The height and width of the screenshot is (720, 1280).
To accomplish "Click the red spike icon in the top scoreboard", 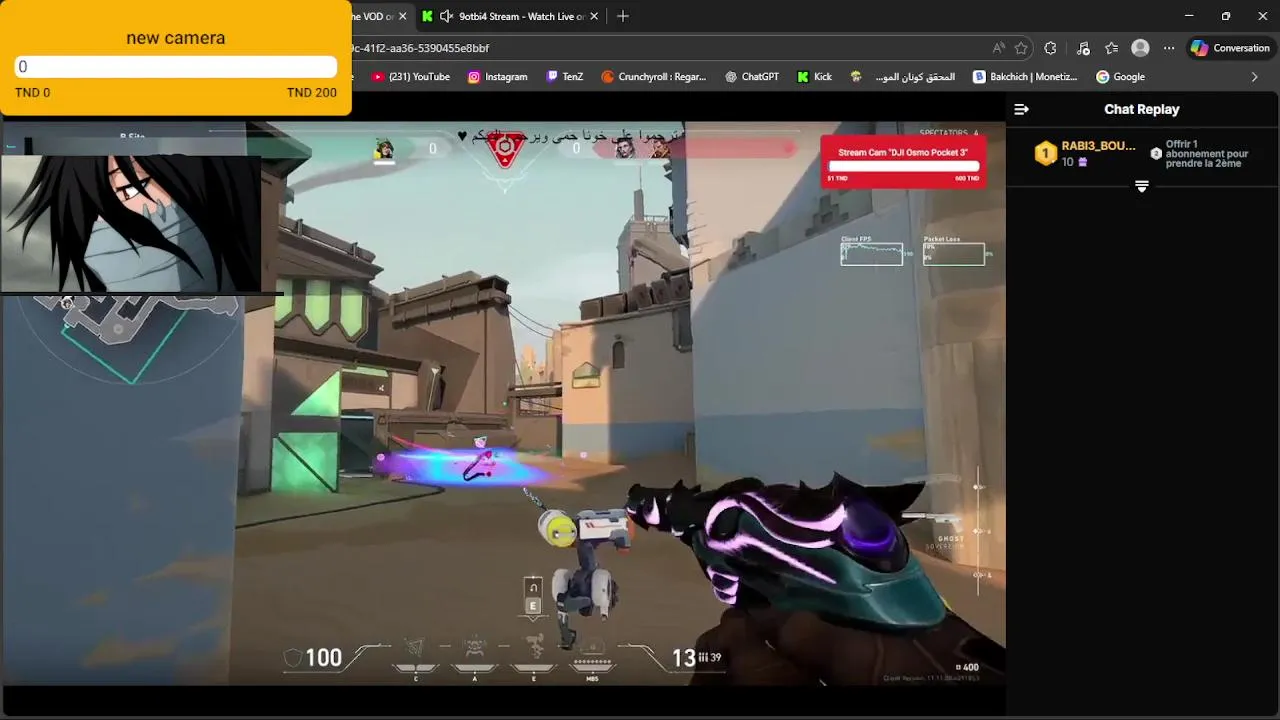I will pos(505,149).
